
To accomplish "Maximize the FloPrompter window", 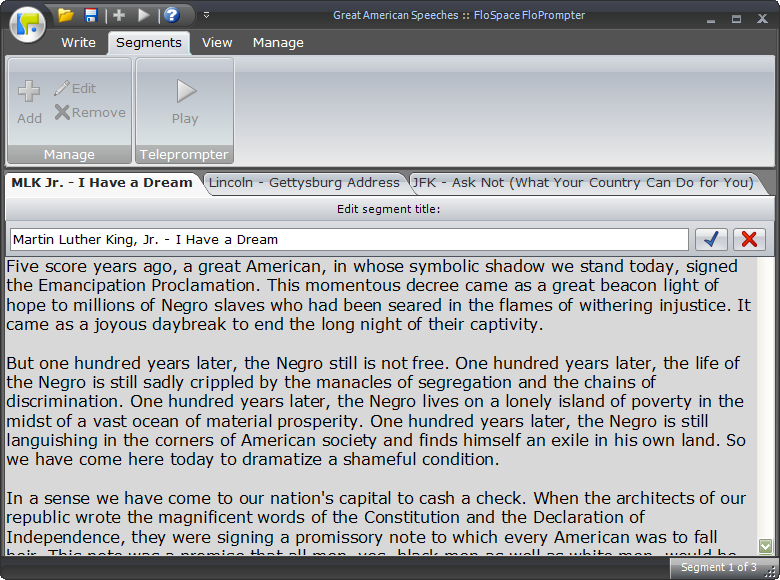I will (736, 19).
